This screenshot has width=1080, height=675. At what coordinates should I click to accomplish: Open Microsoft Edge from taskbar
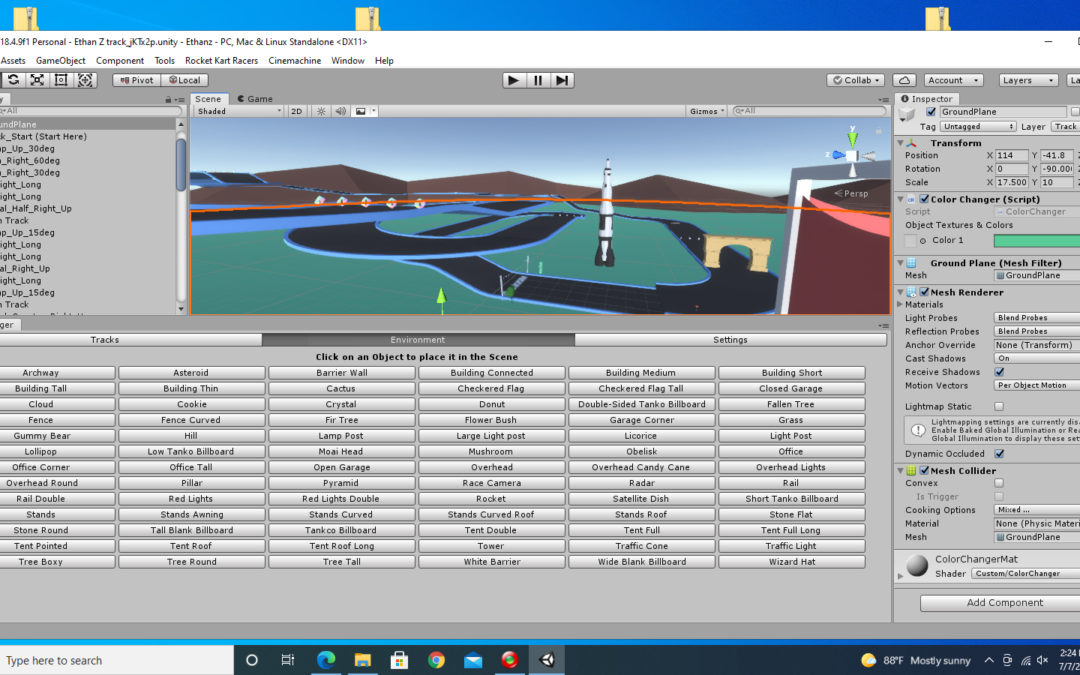coord(326,660)
